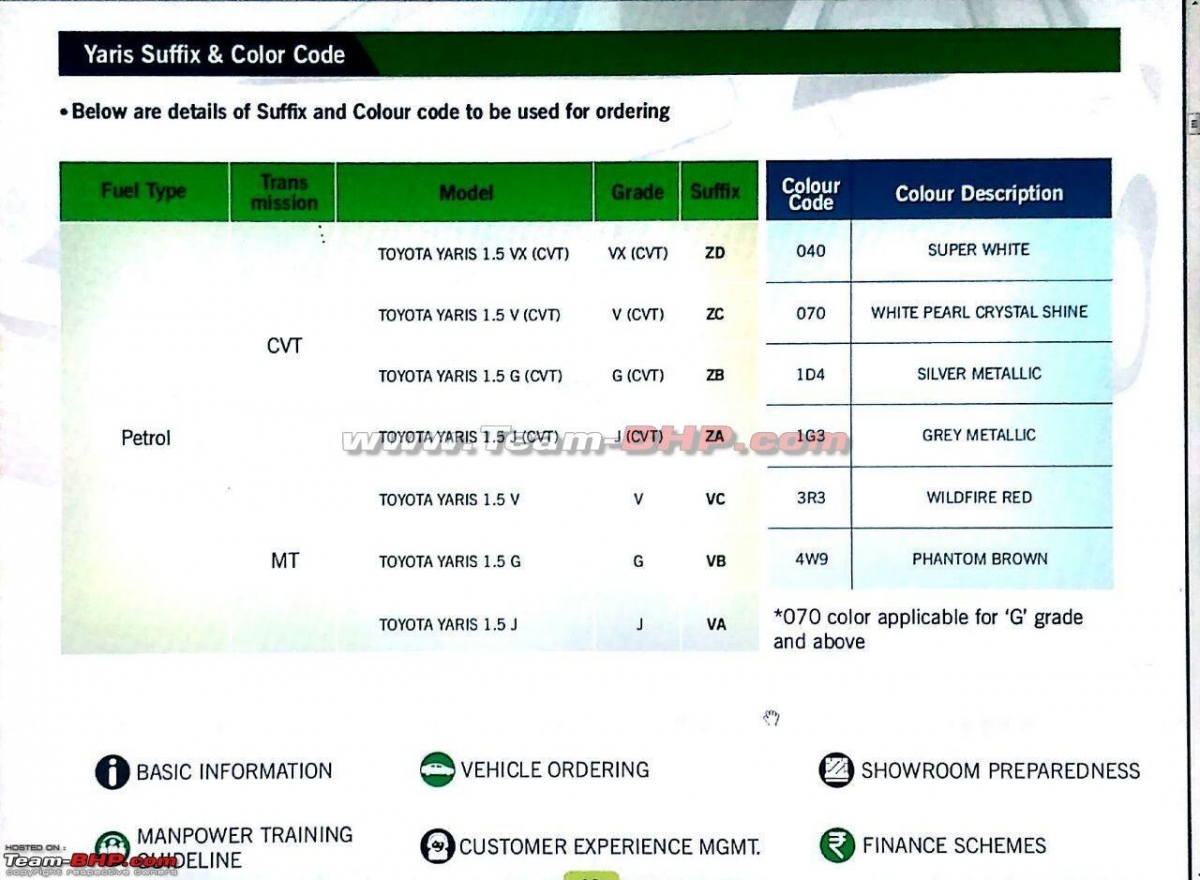Image resolution: width=1200 pixels, height=880 pixels.
Task: Click the scrollbar handle at the right edge
Action: [1193, 123]
